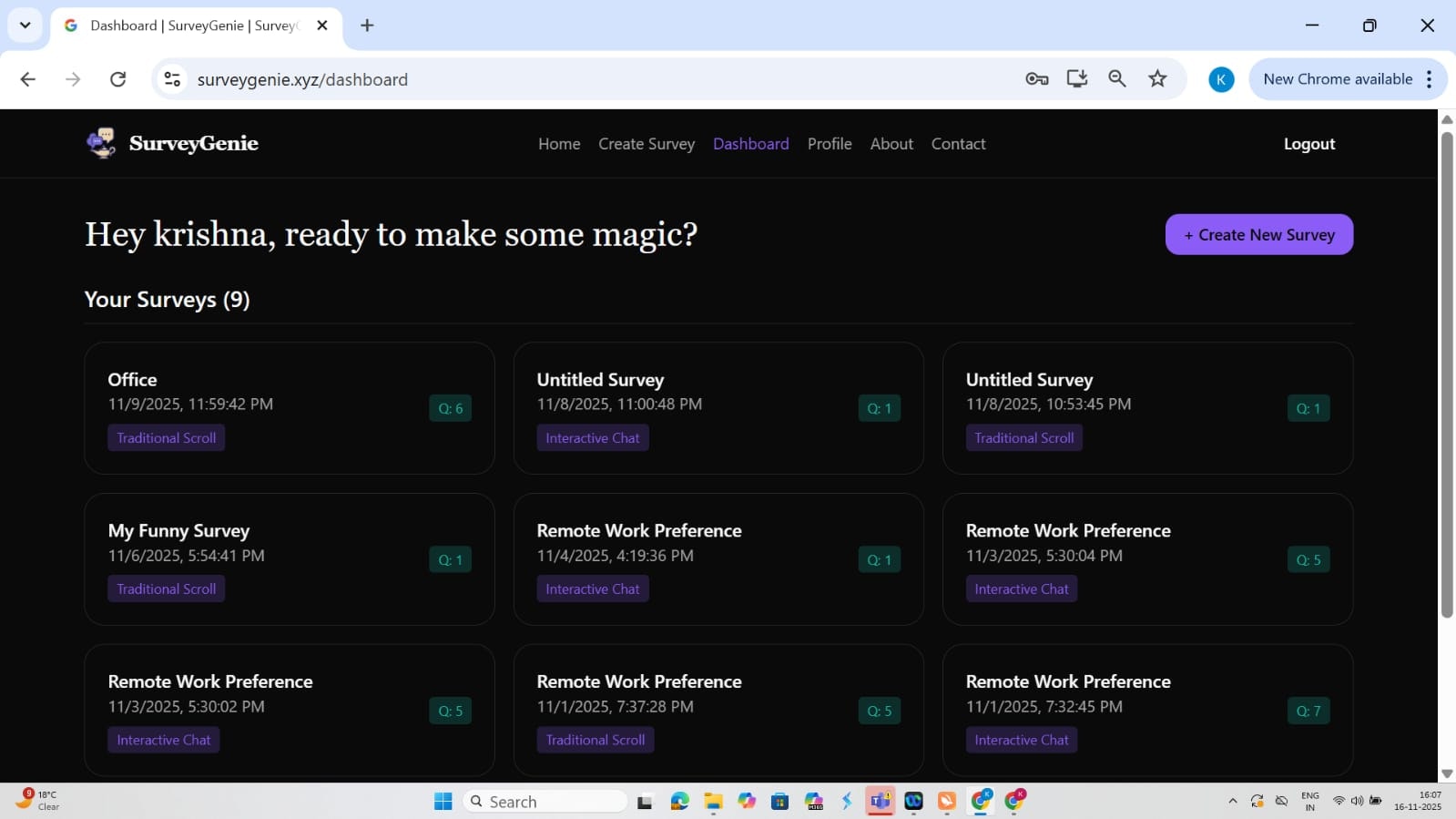Open the Untitled Survey from 11:00:48 PM
The width and height of the screenshot is (1456, 819).
tap(718, 408)
